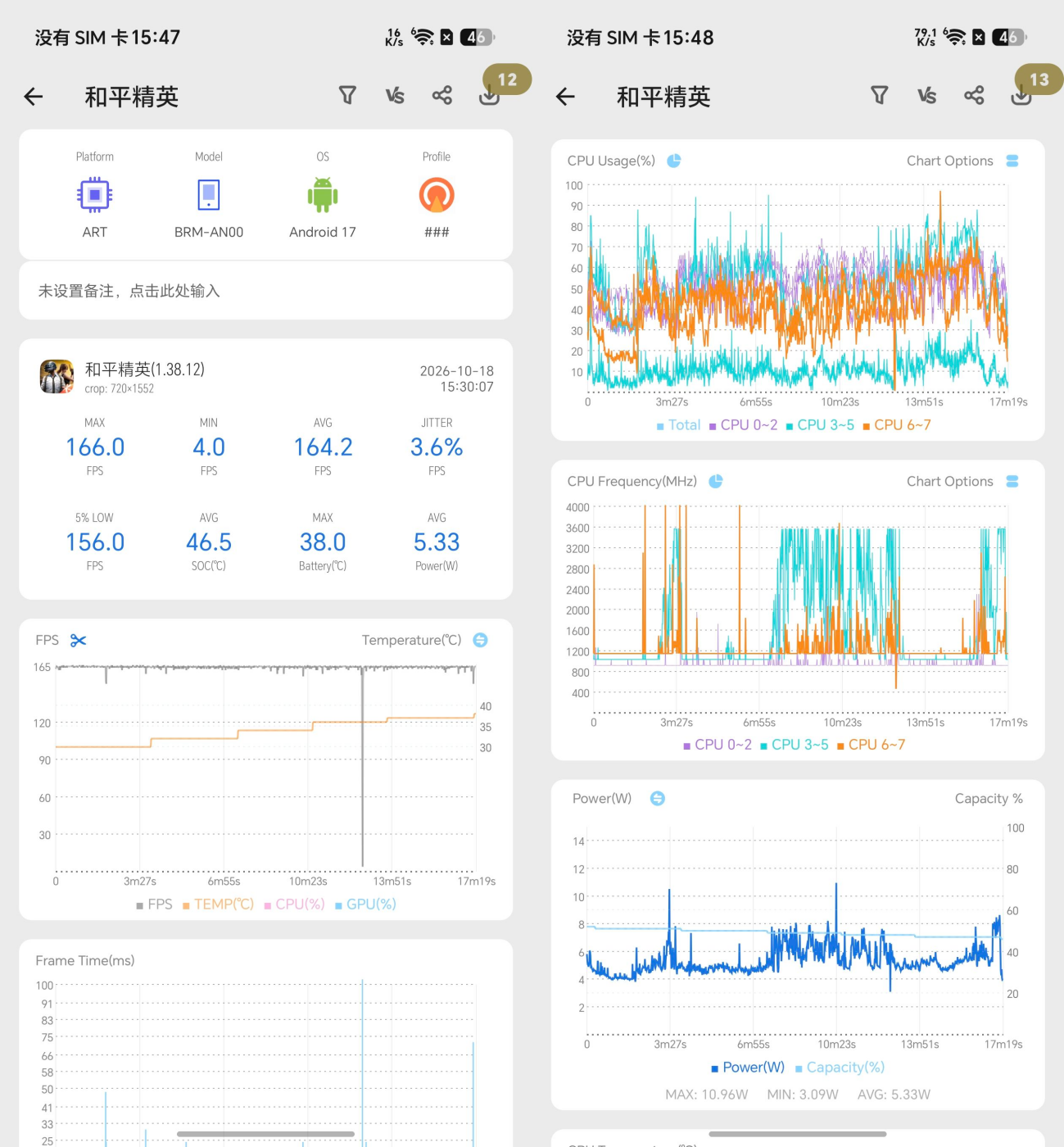This screenshot has height=1147, width=1064.
Task: Click the scissors crop icon beside FPS
Action: (x=79, y=641)
